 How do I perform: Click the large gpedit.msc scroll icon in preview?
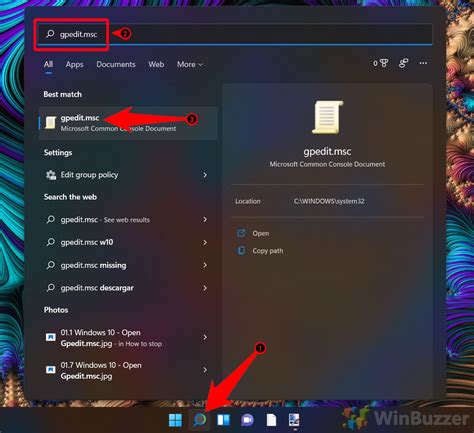point(327,117)
